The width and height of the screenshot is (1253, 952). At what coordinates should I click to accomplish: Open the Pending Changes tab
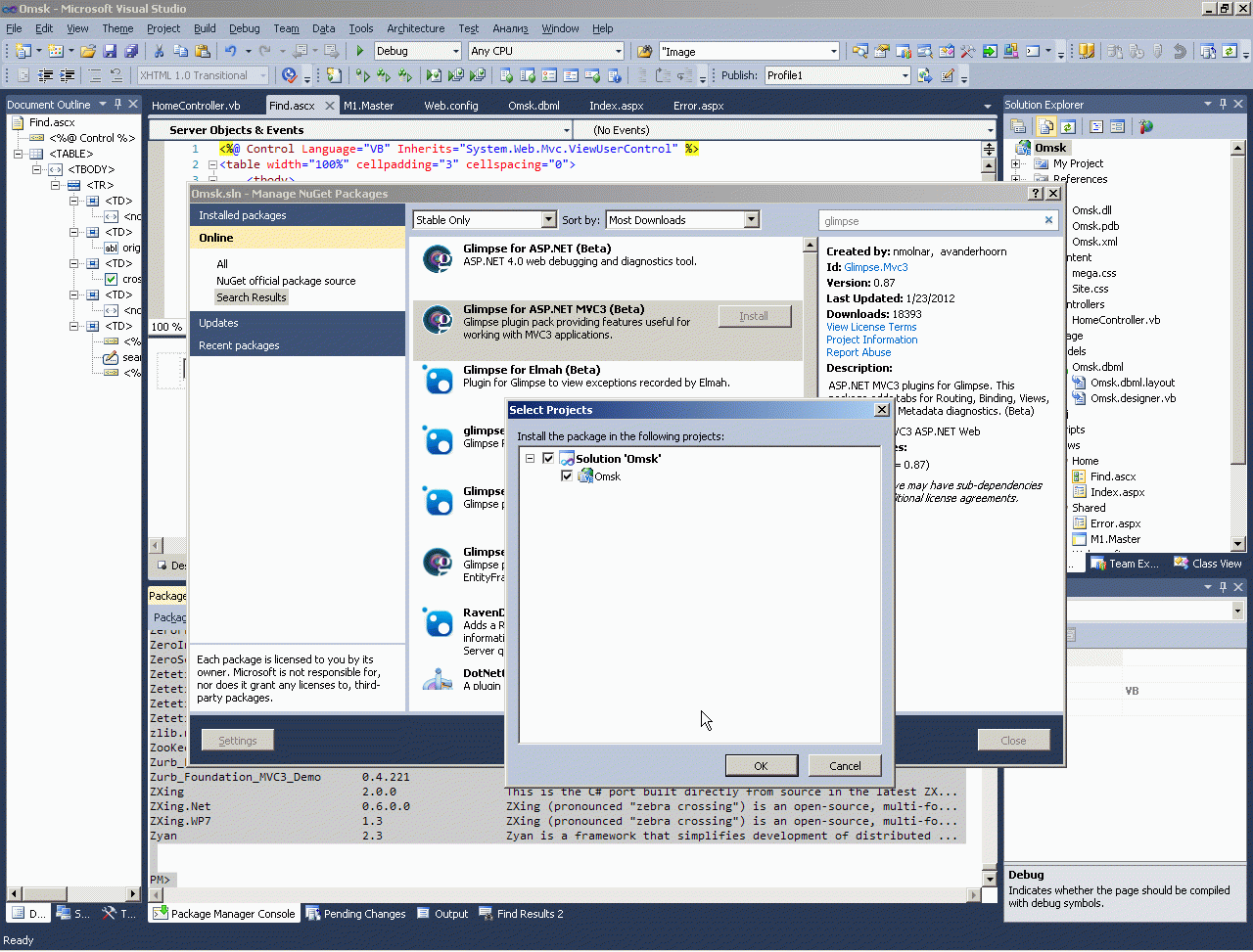tap(356, 914)
